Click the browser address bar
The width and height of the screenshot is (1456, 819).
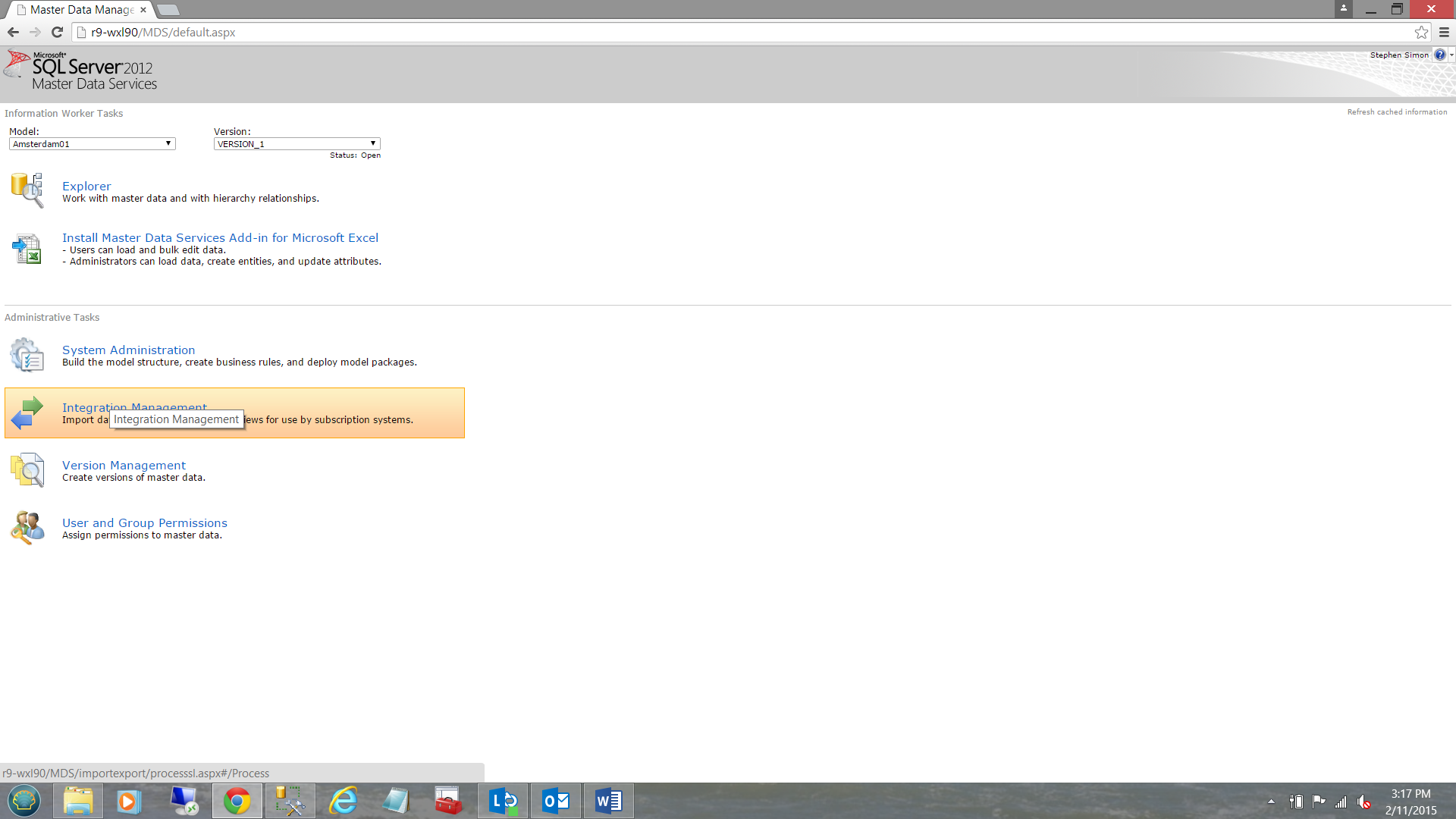(x=682, y=32)
